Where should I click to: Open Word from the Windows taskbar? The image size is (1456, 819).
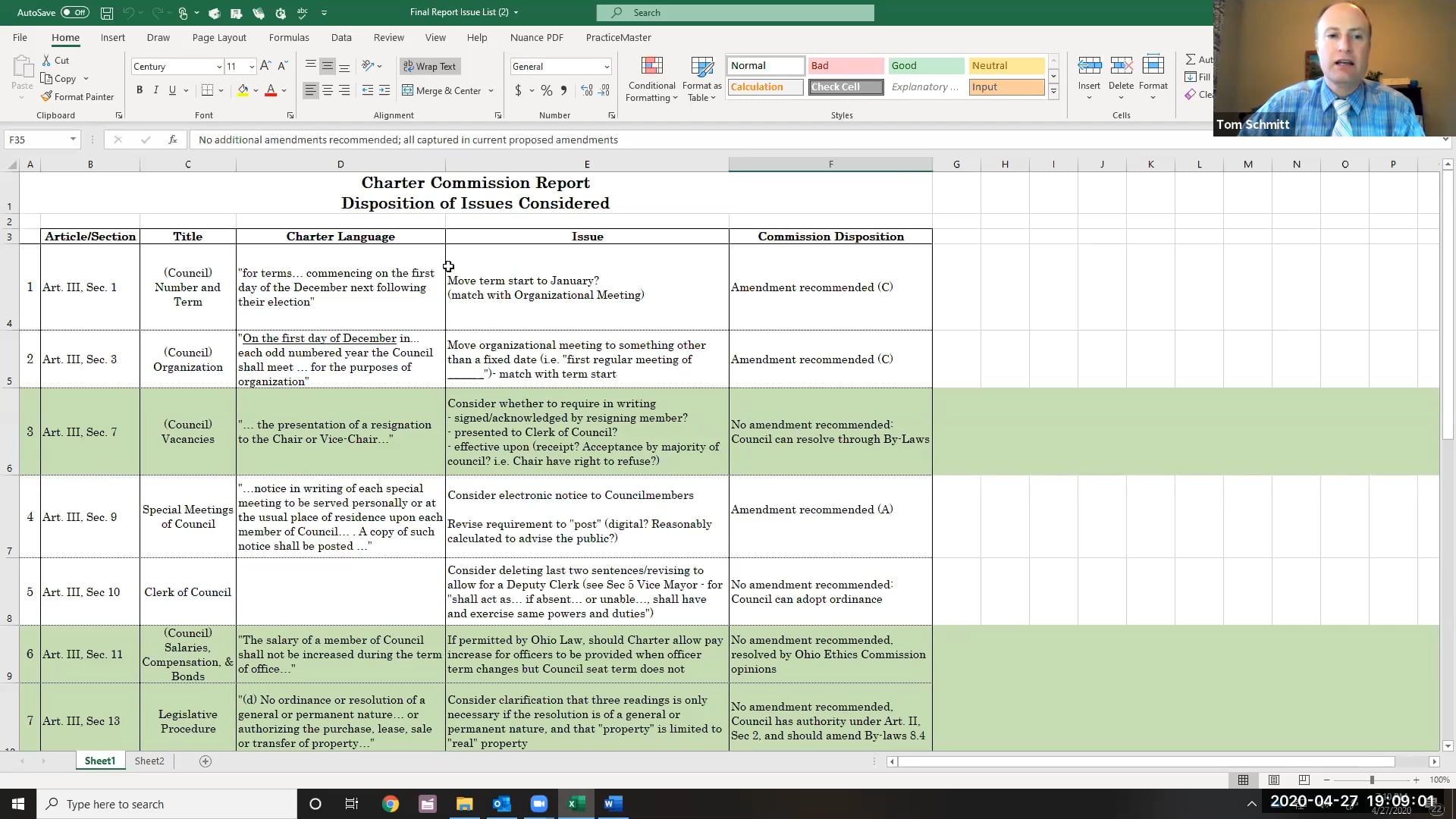tap(613, 804)
